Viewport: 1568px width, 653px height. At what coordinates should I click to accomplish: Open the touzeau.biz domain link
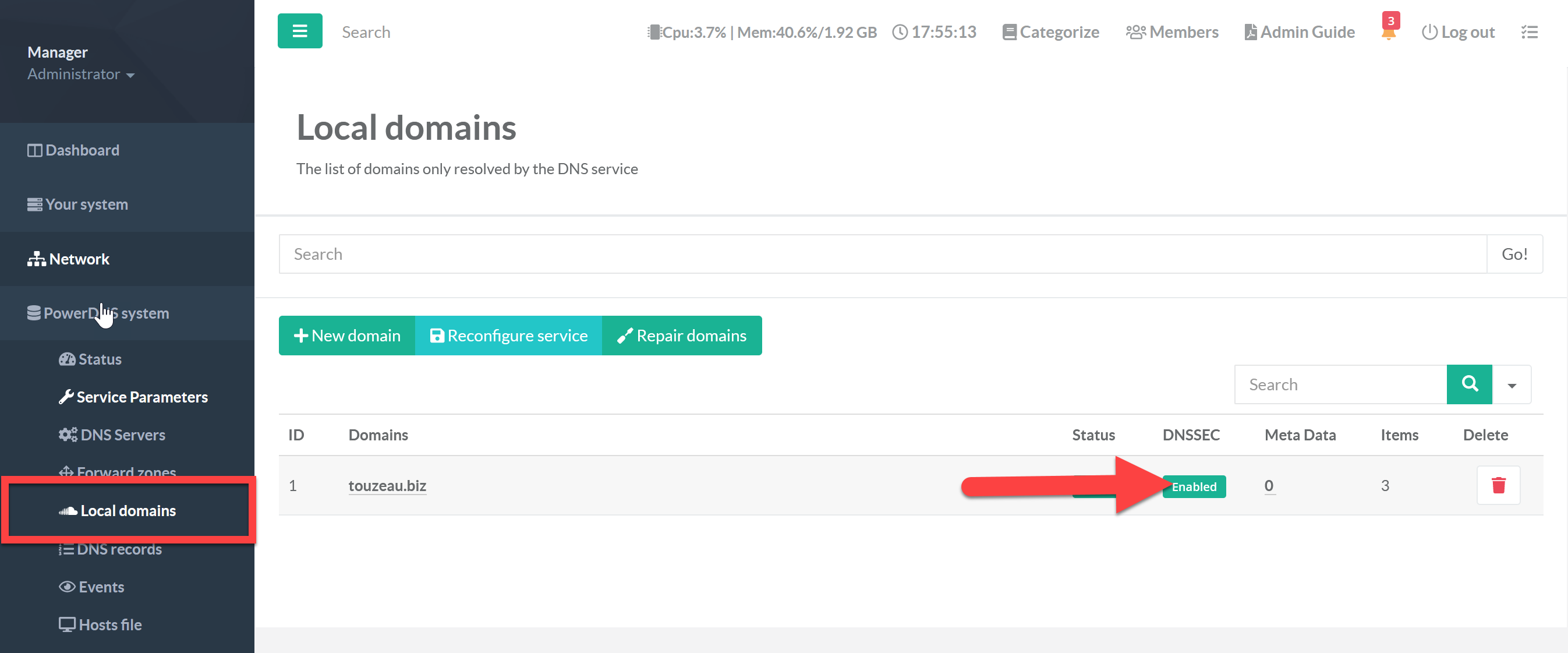(387, 485)
